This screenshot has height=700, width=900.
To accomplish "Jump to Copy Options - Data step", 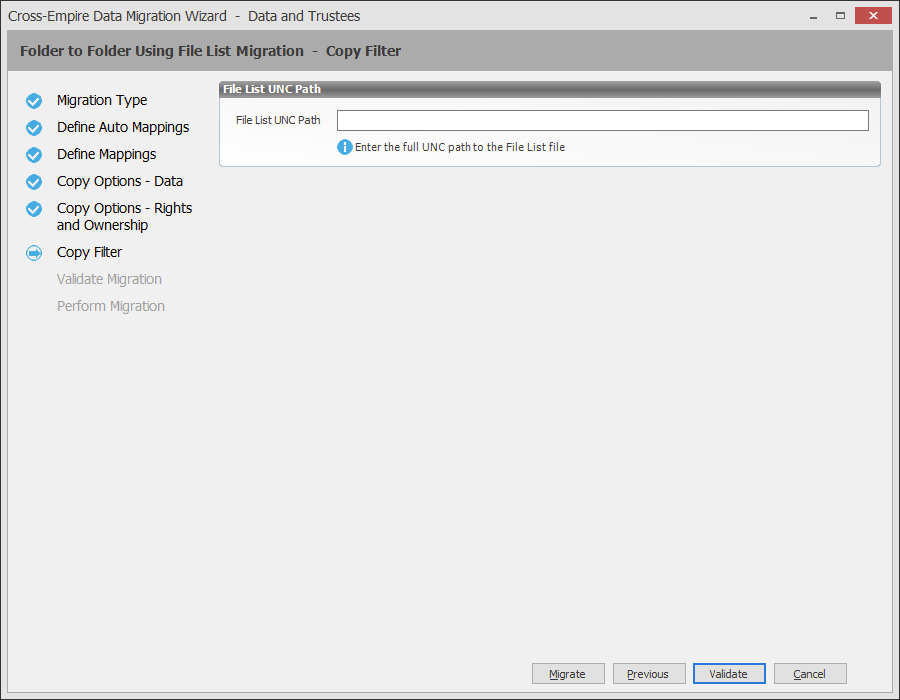I will tap(119, 181).
